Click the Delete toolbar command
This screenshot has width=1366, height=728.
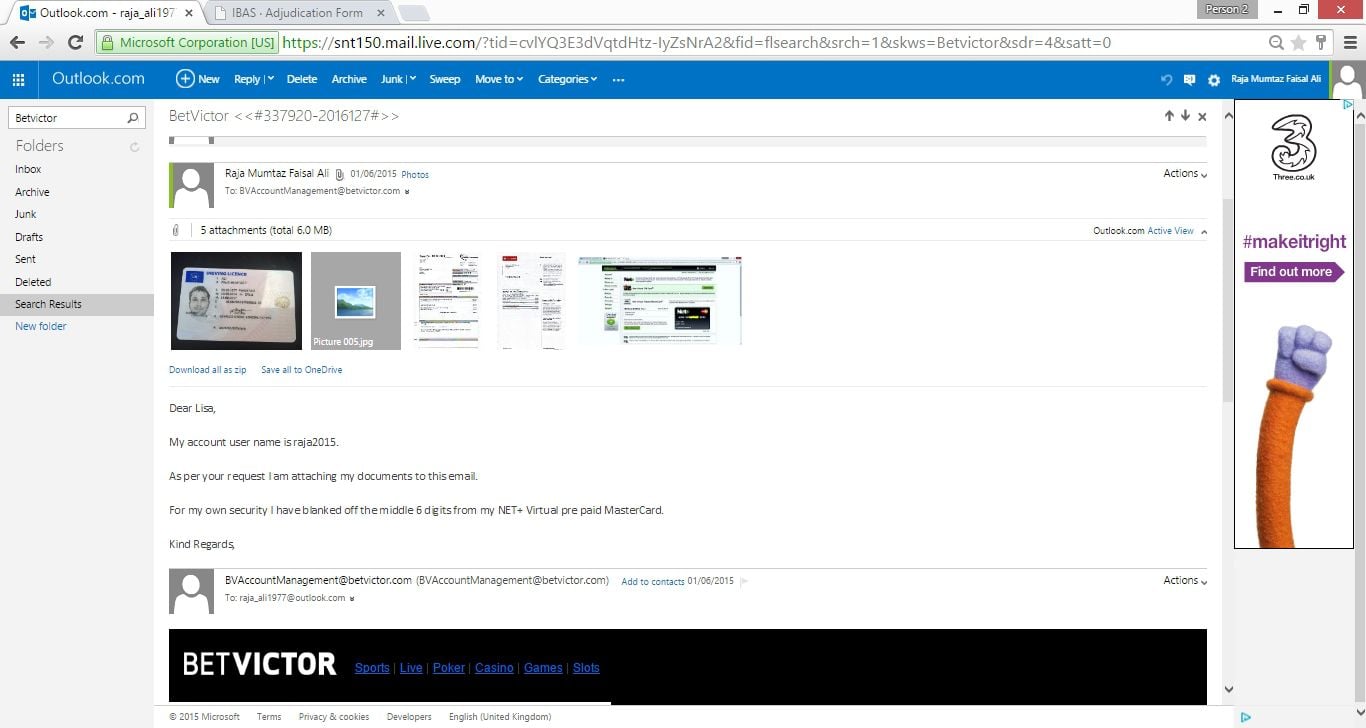click(302, 79)
